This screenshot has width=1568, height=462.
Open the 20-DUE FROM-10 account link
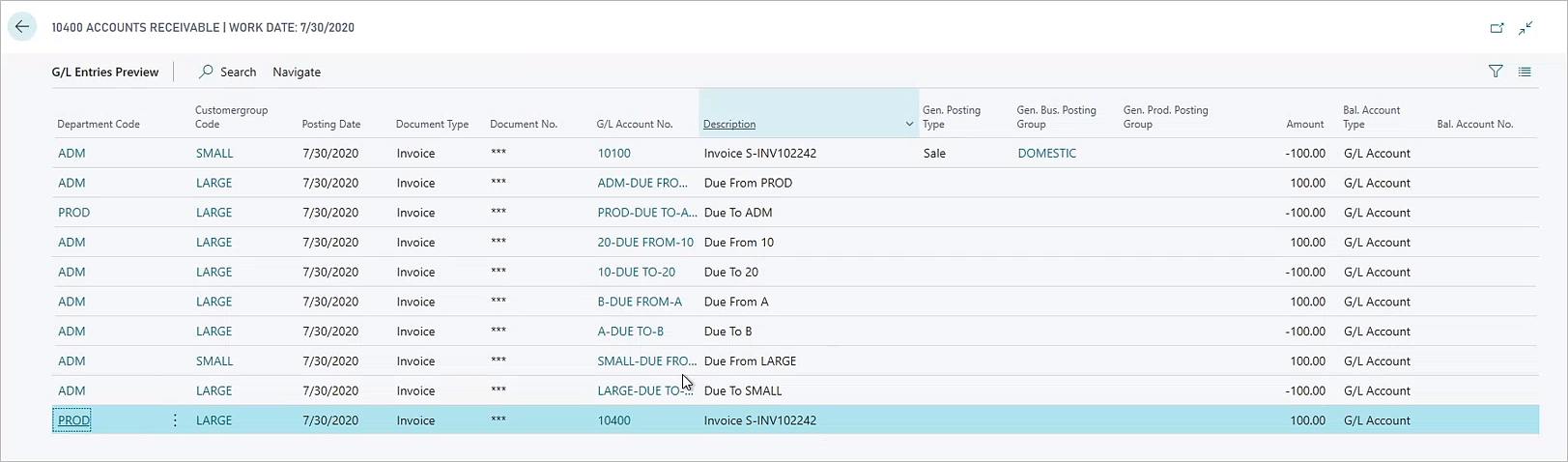tap(644, 243)
